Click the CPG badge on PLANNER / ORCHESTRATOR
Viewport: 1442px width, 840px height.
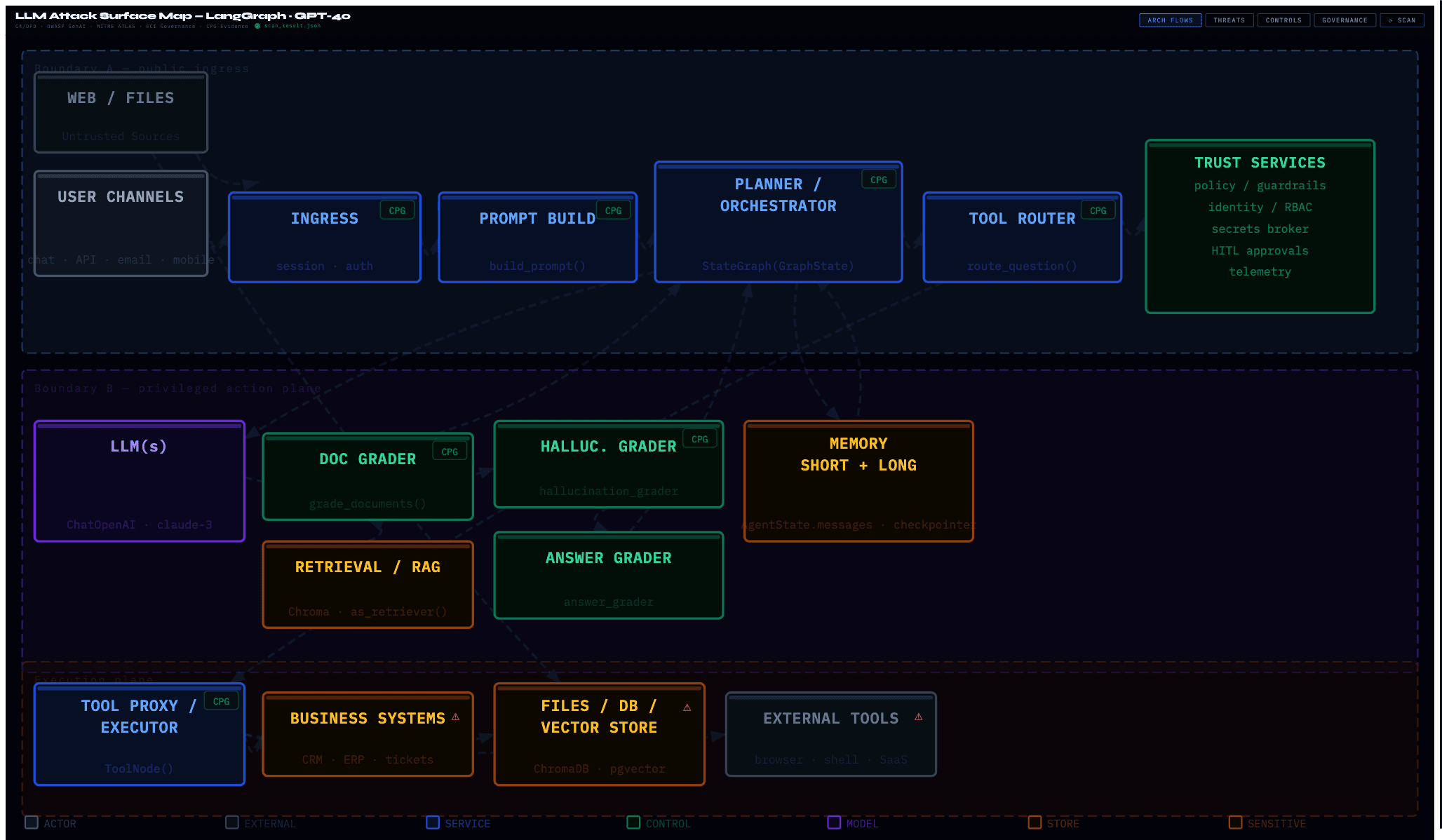[x=879, y=179]
